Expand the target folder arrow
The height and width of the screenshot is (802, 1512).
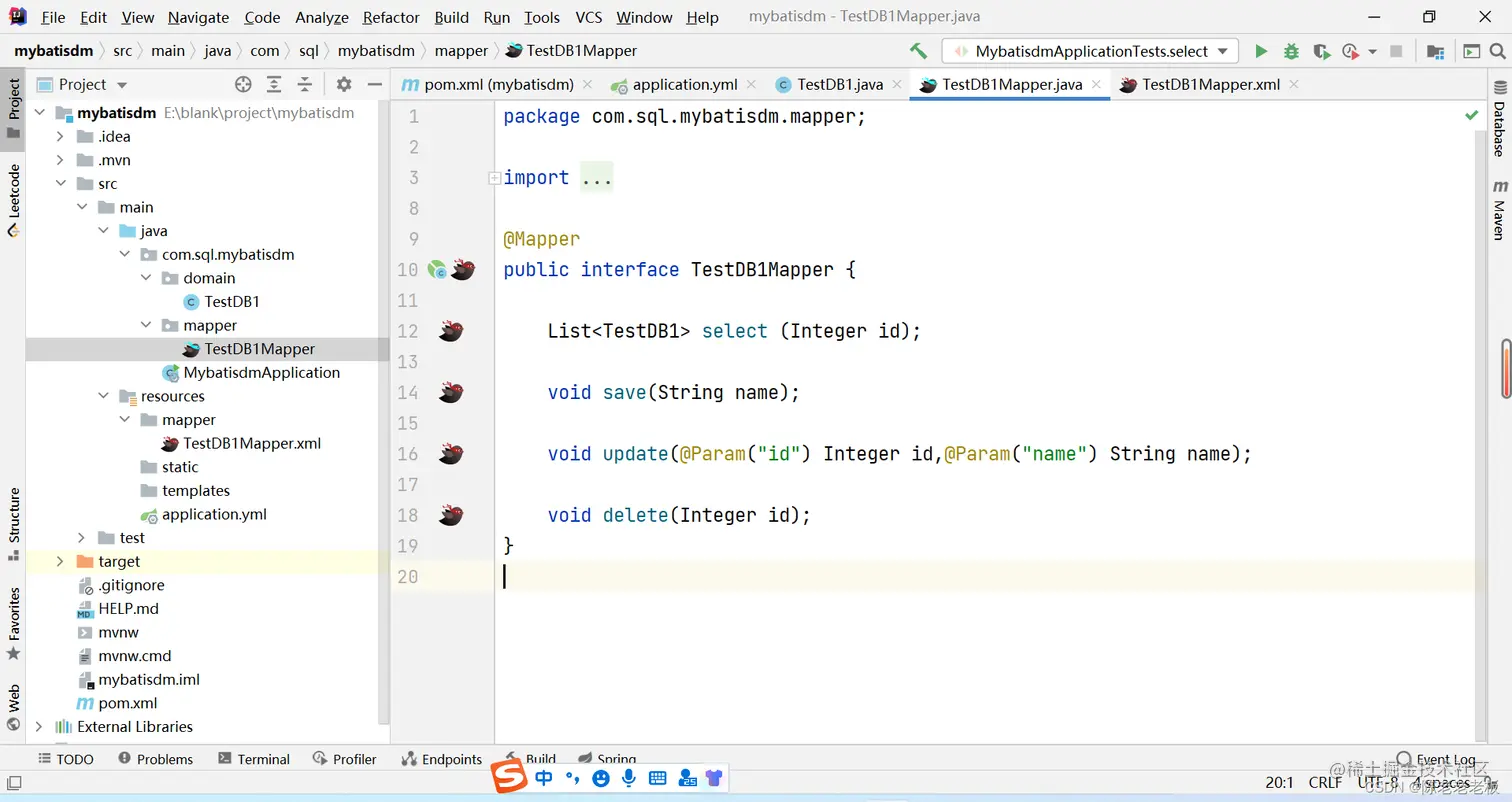tap(60, 561)
